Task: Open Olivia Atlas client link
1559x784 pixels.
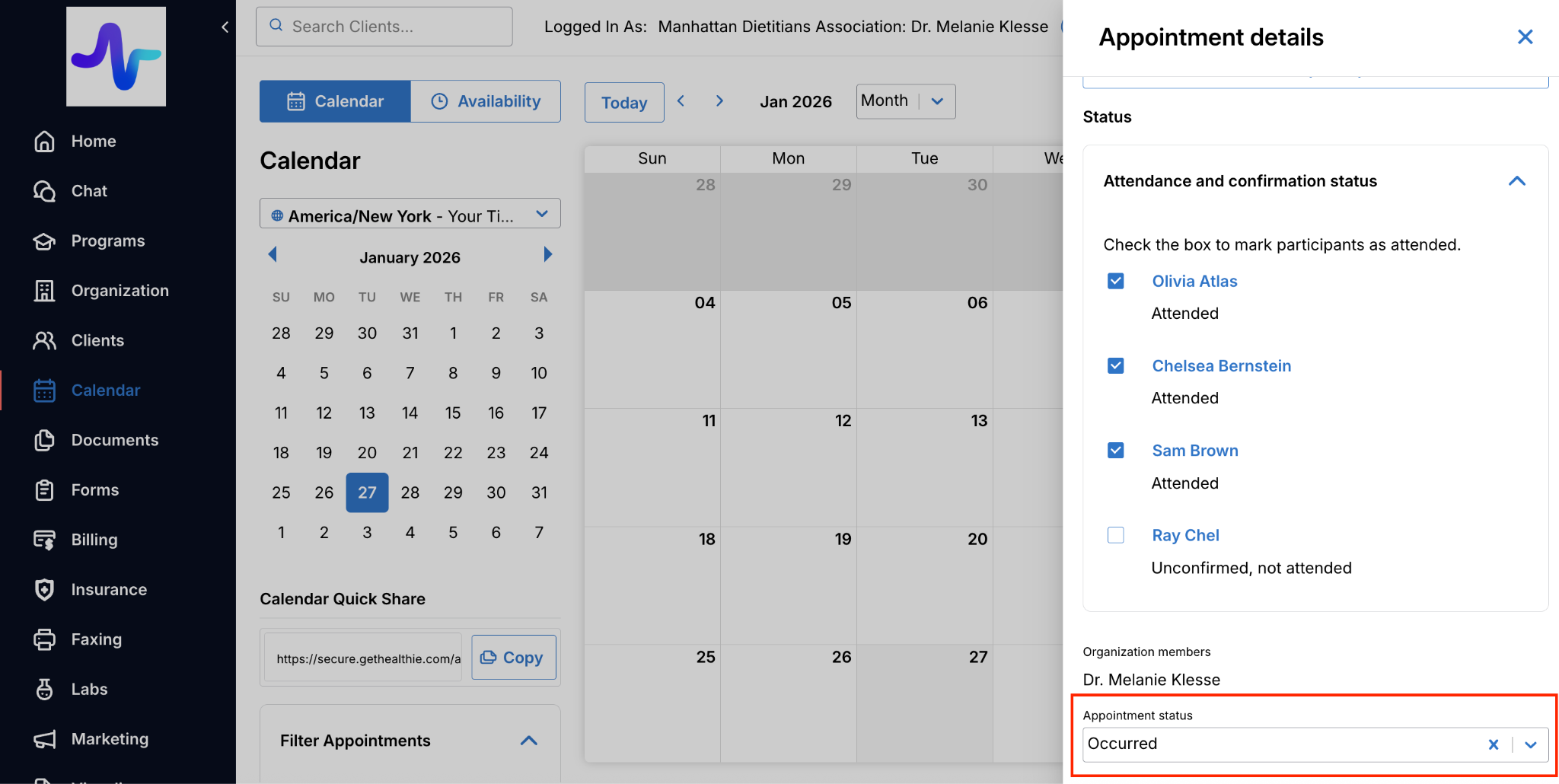Action: (1194, 281)
